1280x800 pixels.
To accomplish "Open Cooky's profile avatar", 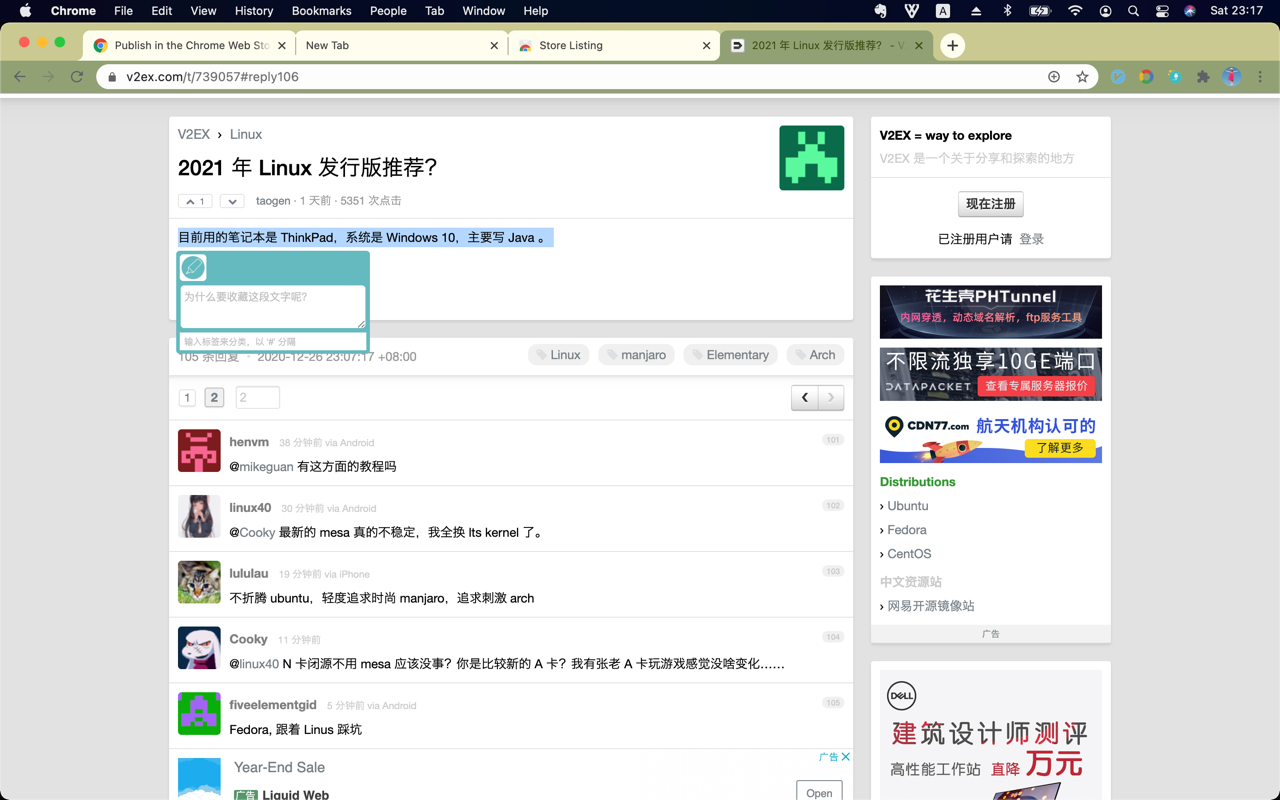I will coord(199,648).
